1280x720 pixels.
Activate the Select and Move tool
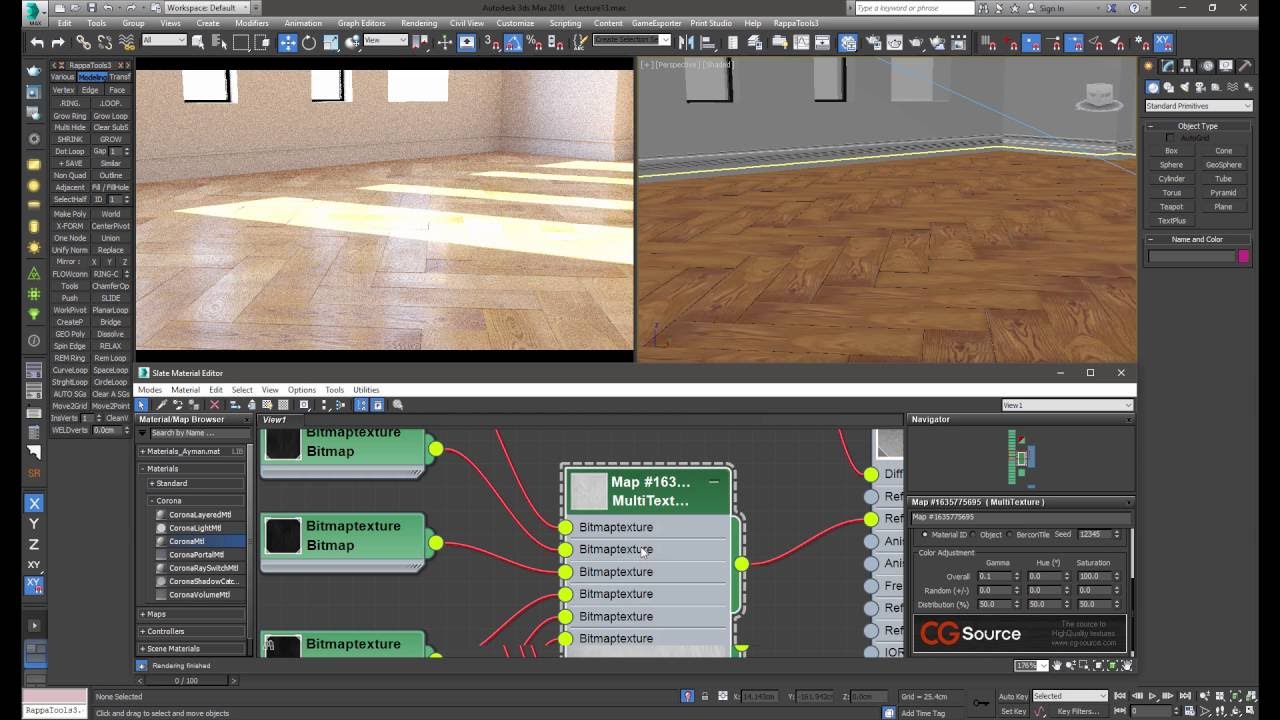(287, 42)
